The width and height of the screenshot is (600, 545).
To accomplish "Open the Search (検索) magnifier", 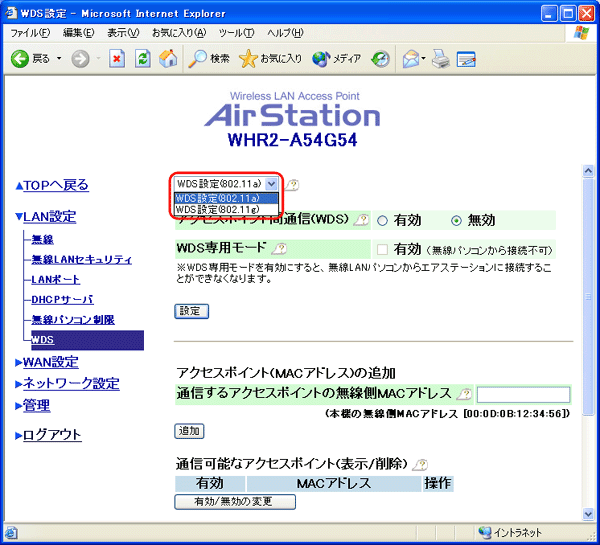I will 197,59.
